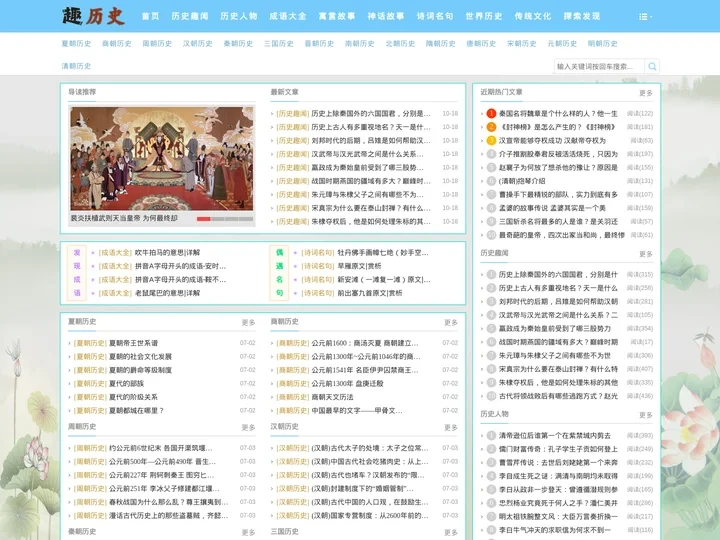Click 更多 beside sidebar 历史趣闻

pyautogui.click(x=646, y=254)
